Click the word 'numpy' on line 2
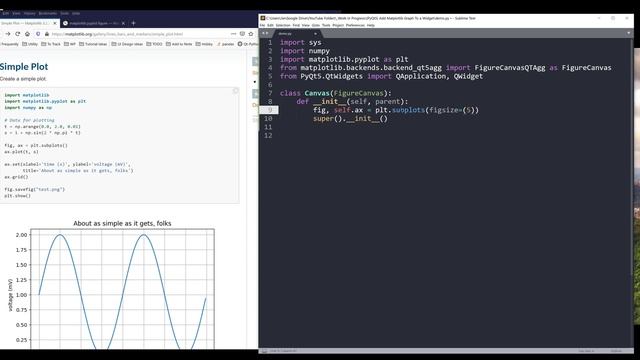 click(319, 51)
